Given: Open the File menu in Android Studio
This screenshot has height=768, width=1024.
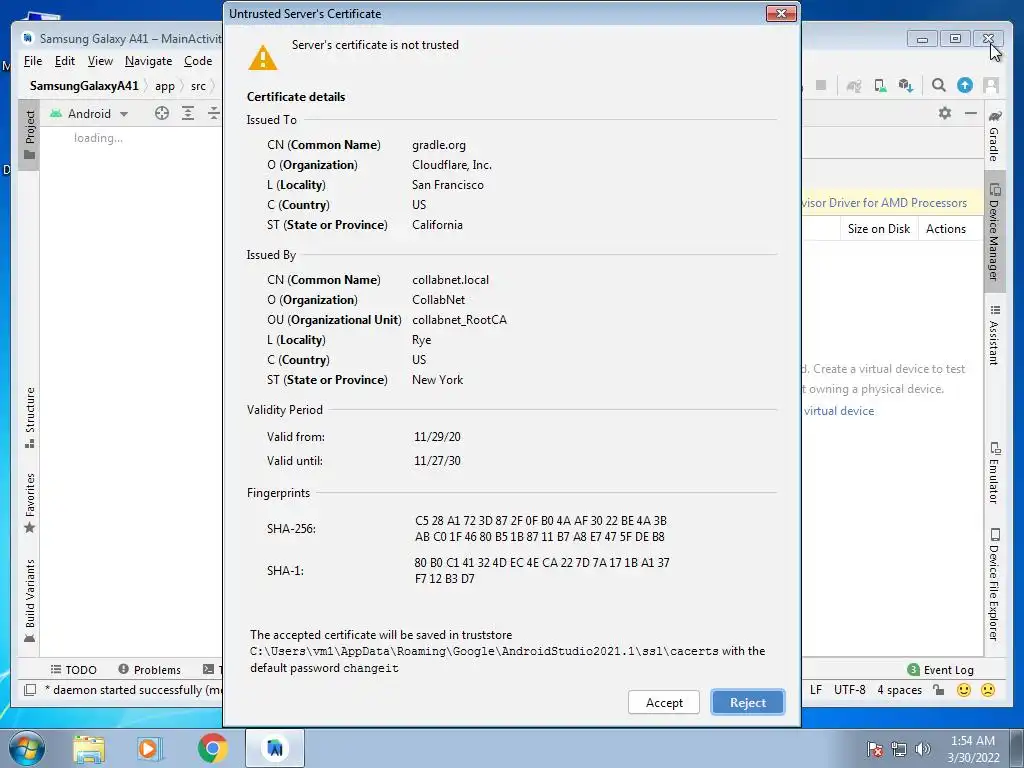Looking at the screenshot, I should click(33, 61).
